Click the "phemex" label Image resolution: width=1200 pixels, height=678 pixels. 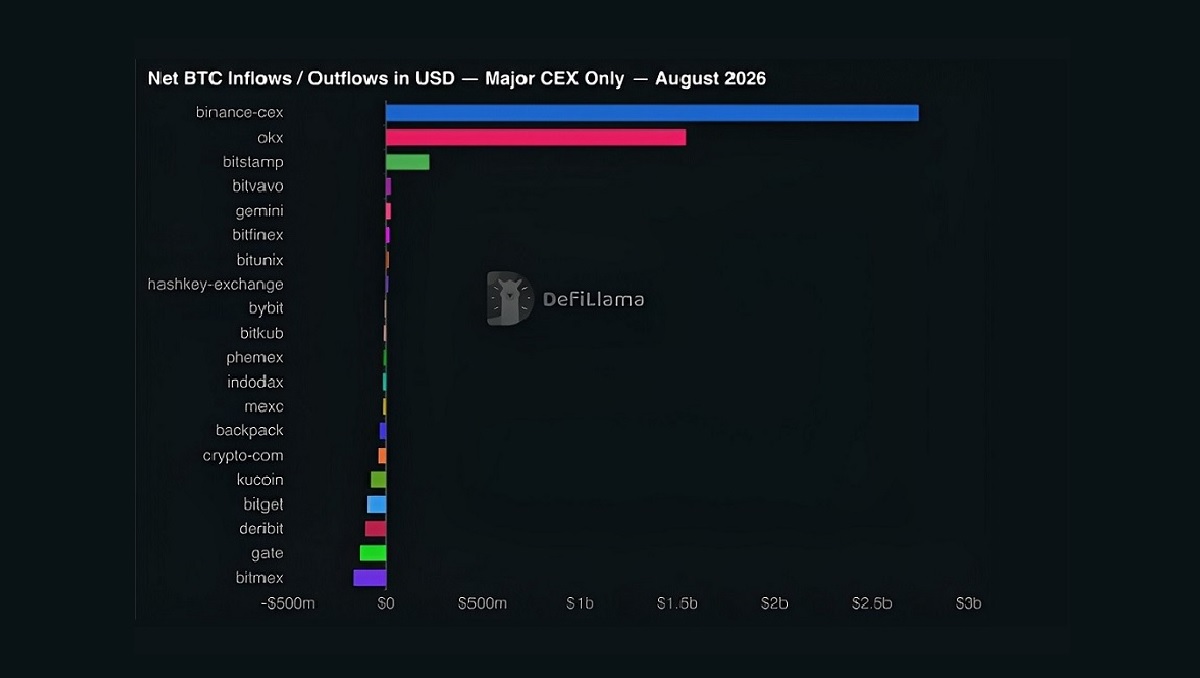pyautogui.click(x=255, y=358)
